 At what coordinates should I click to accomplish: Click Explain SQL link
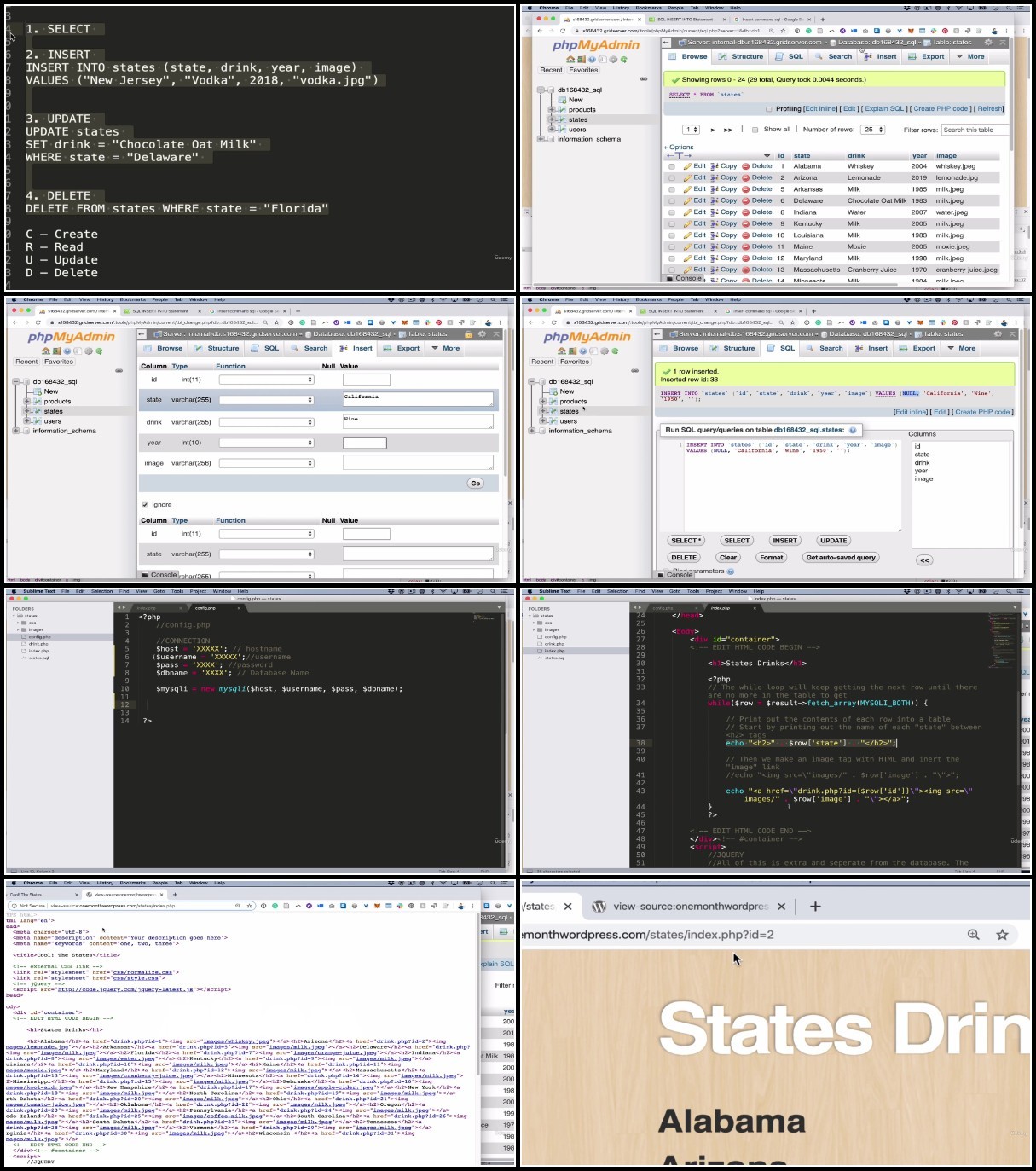click(884, 109)
